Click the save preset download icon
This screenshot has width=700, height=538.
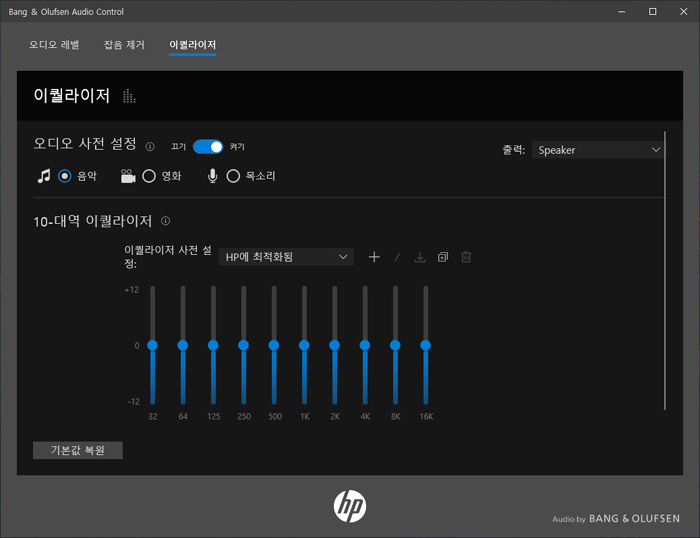420,257
